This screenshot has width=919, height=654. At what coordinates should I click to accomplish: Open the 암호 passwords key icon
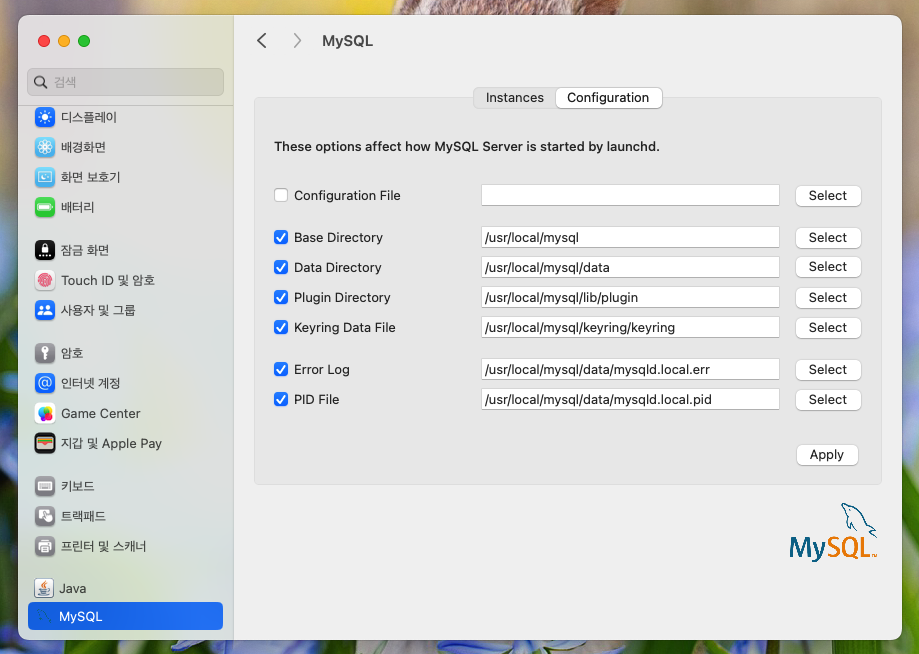click(45, 353)
